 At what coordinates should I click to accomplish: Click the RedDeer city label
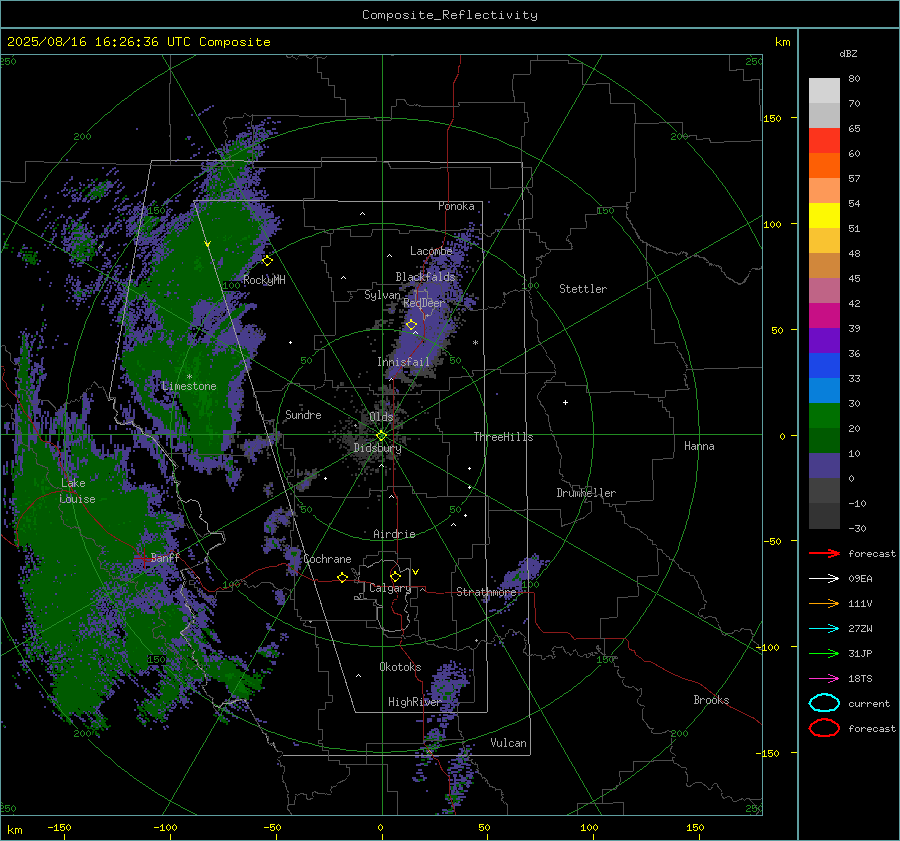click(424, 303)
